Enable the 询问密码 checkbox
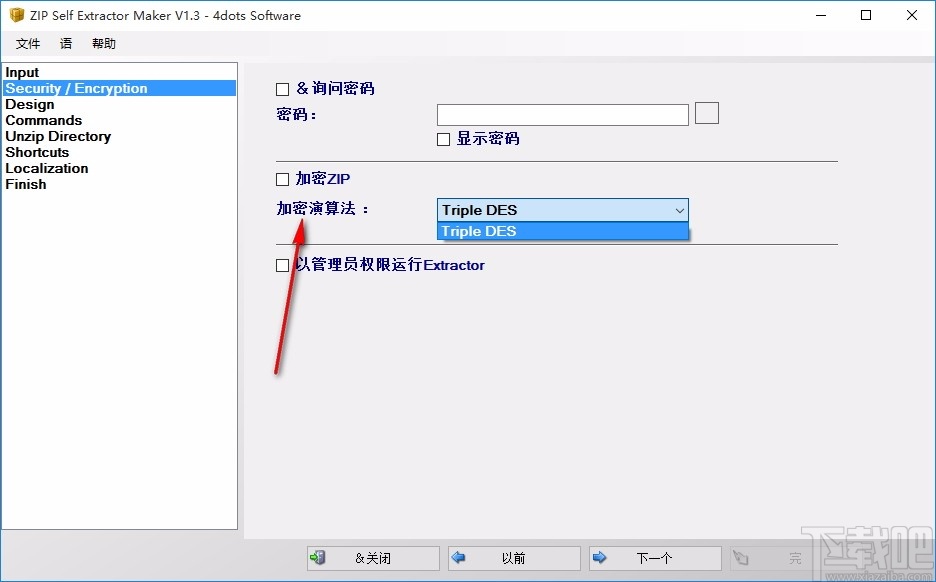 coord(281,88)
